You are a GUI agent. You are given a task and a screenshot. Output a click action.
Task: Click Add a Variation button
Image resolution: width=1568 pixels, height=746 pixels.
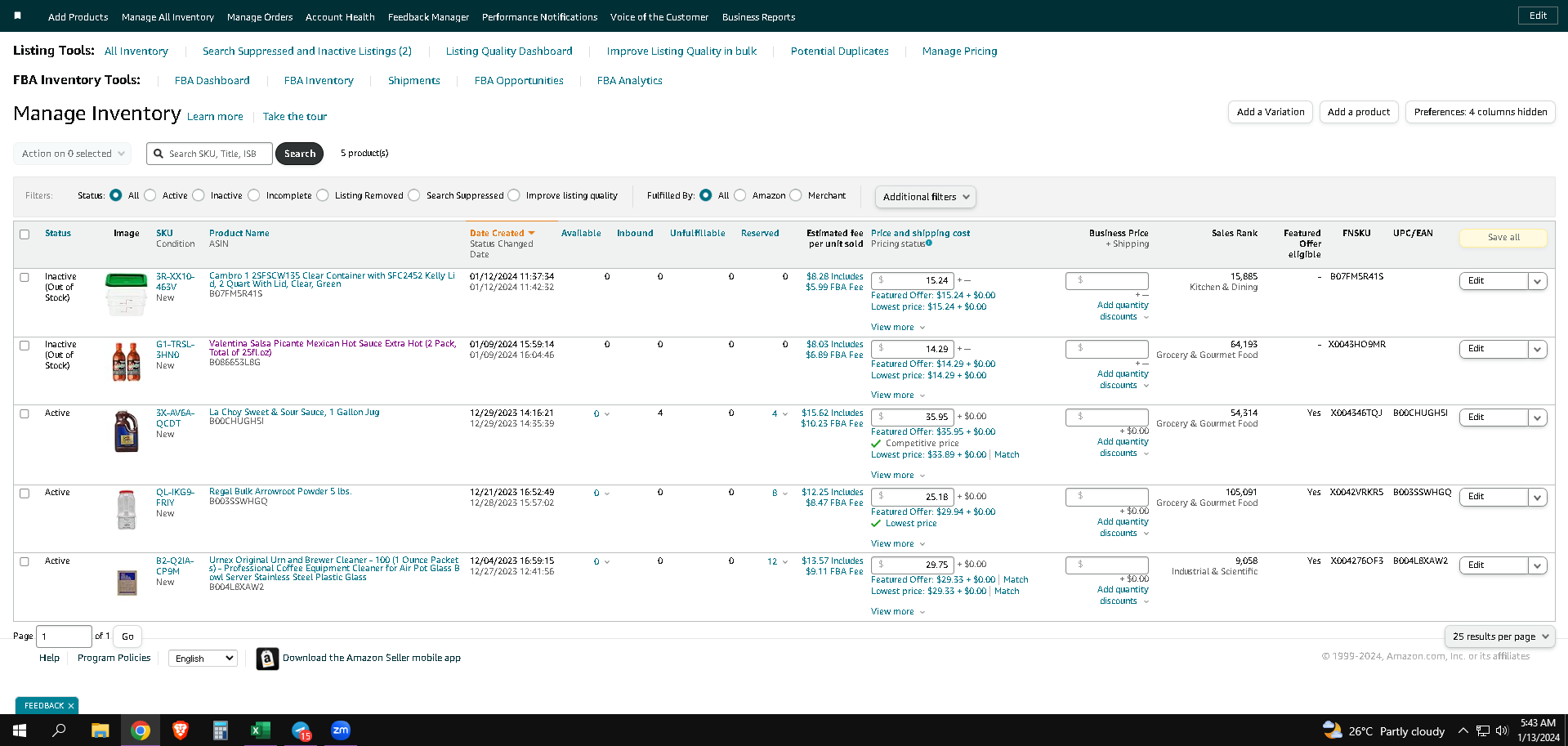[x=1271, y=112]
